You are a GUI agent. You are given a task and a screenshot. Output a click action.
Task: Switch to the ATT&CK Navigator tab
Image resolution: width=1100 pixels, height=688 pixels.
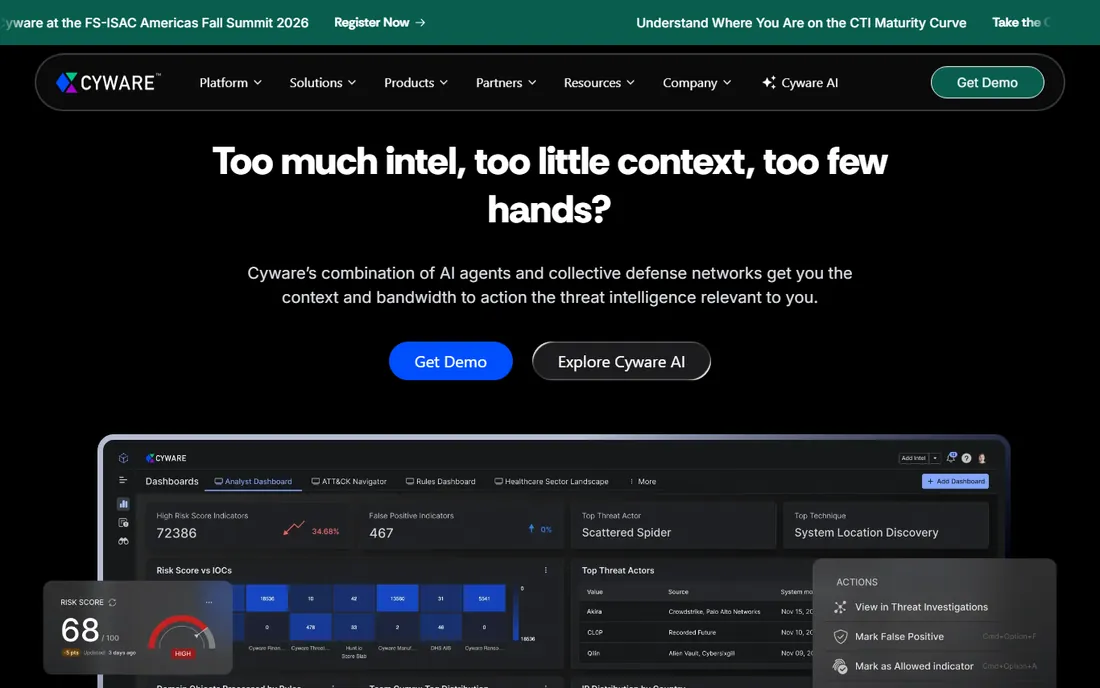[x=349, y=482]
